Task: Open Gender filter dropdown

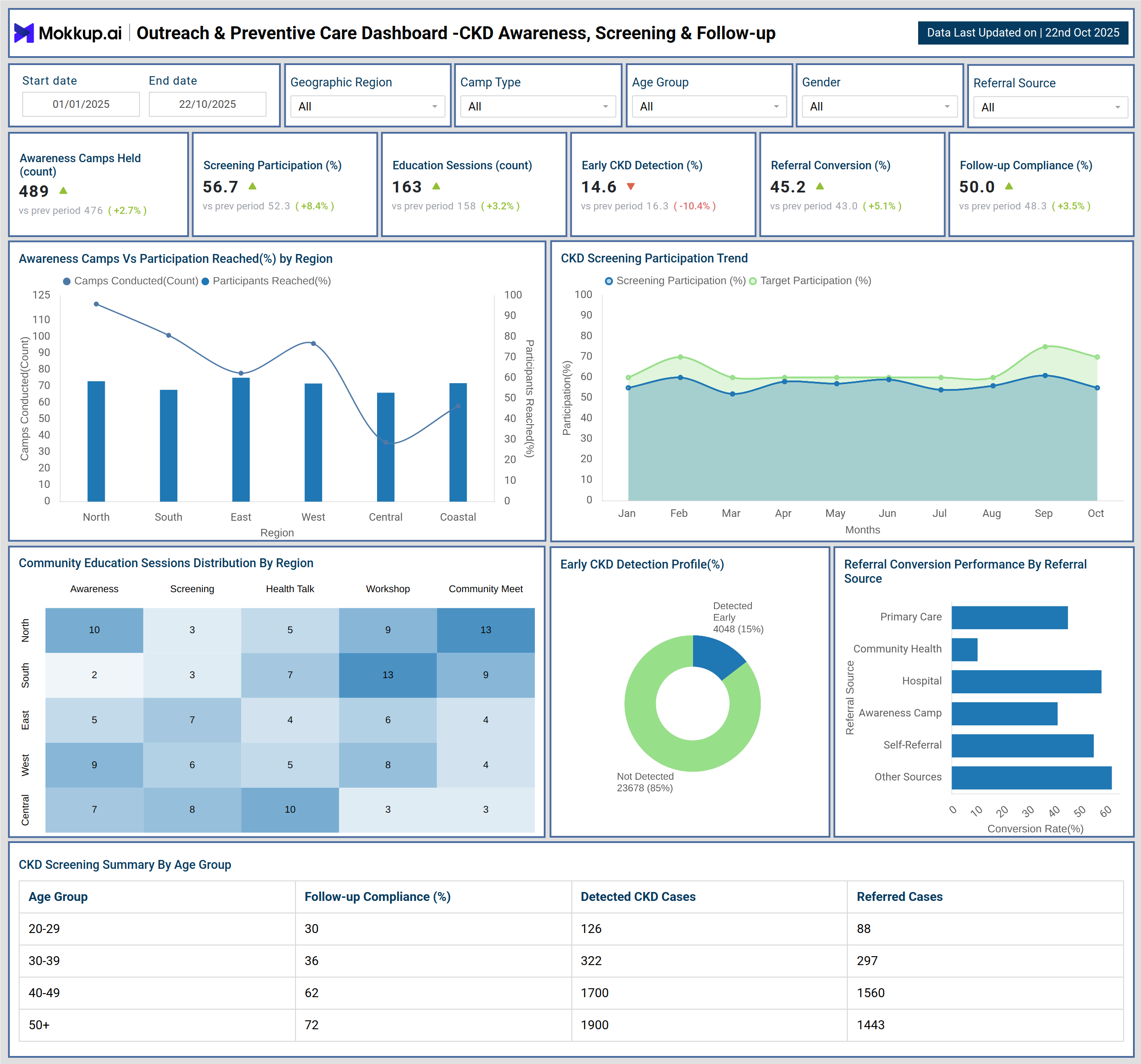Action: [879, 107]
